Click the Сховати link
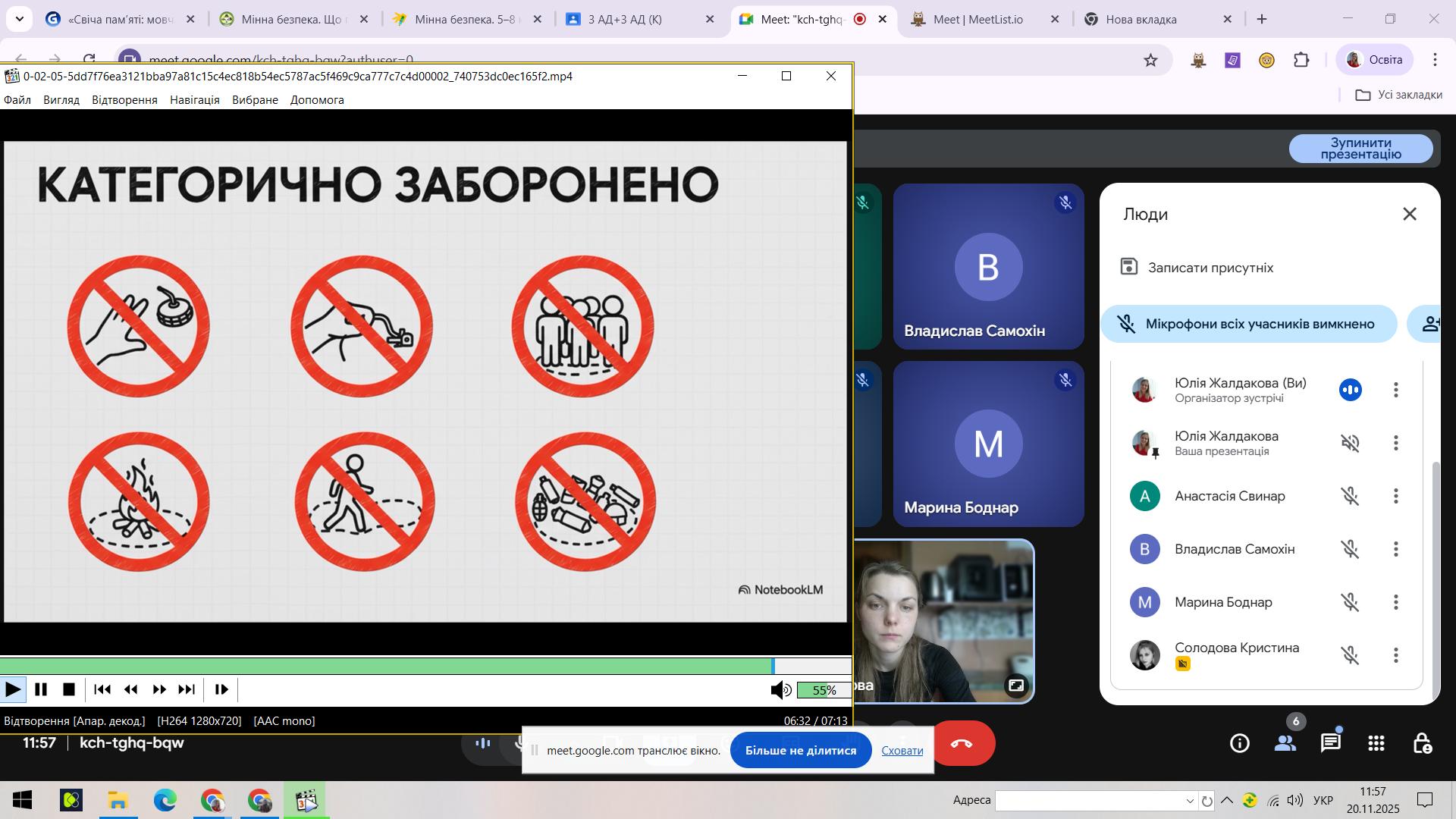The image size is (1456, 819). coord(902,750)
